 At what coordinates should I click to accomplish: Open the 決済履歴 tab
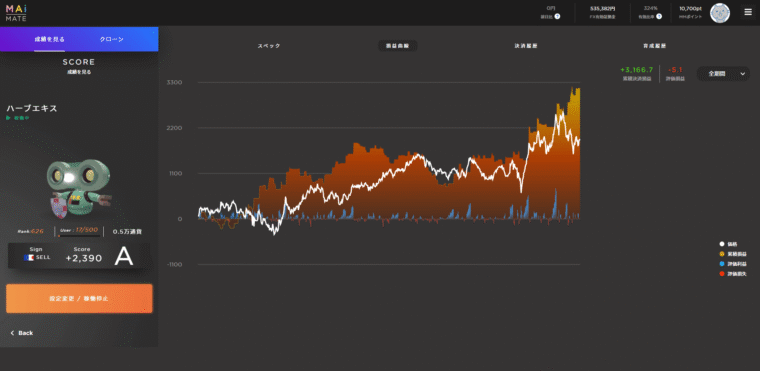pyautogui.click(x=526, y=46)
